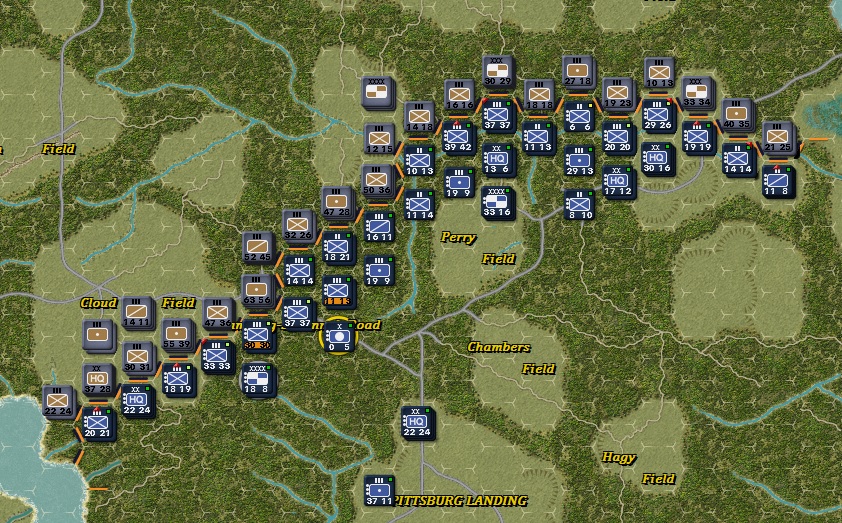Click the gray infantry unit 19 23
This screenshot has width=842, height=523.
click(617, 94)
